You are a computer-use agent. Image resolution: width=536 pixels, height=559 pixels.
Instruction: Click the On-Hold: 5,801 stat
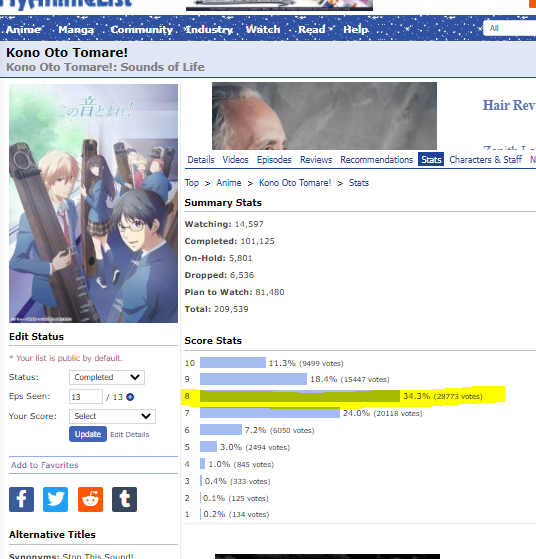coord(218,258)
